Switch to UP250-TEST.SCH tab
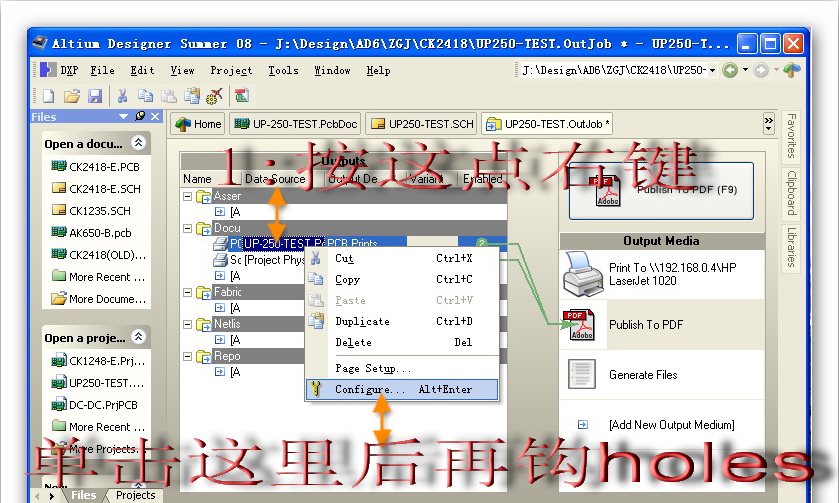This screenshot has width=839, height=503. coord(422,124)
